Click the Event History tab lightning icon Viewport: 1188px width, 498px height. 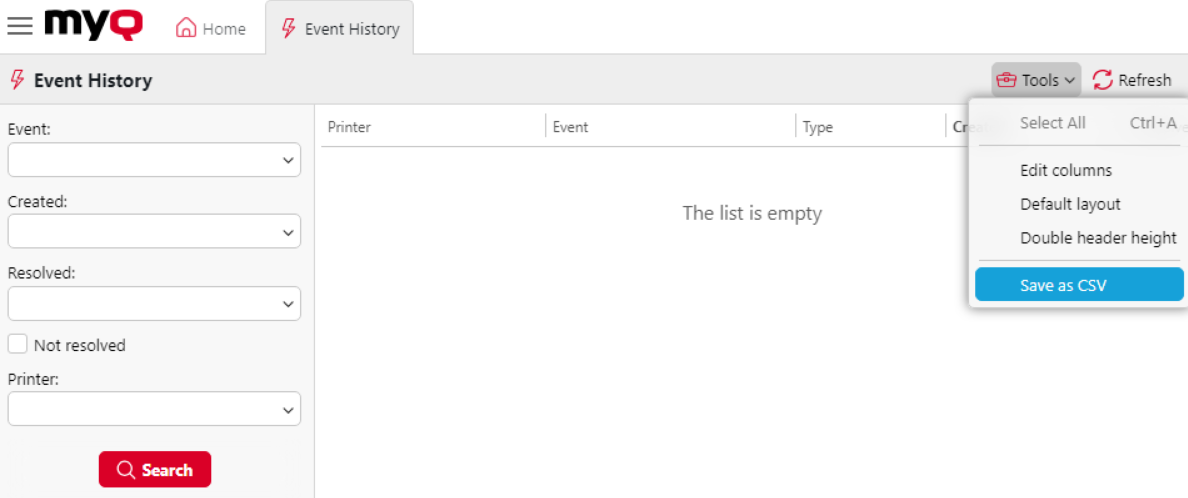[288, 28]
